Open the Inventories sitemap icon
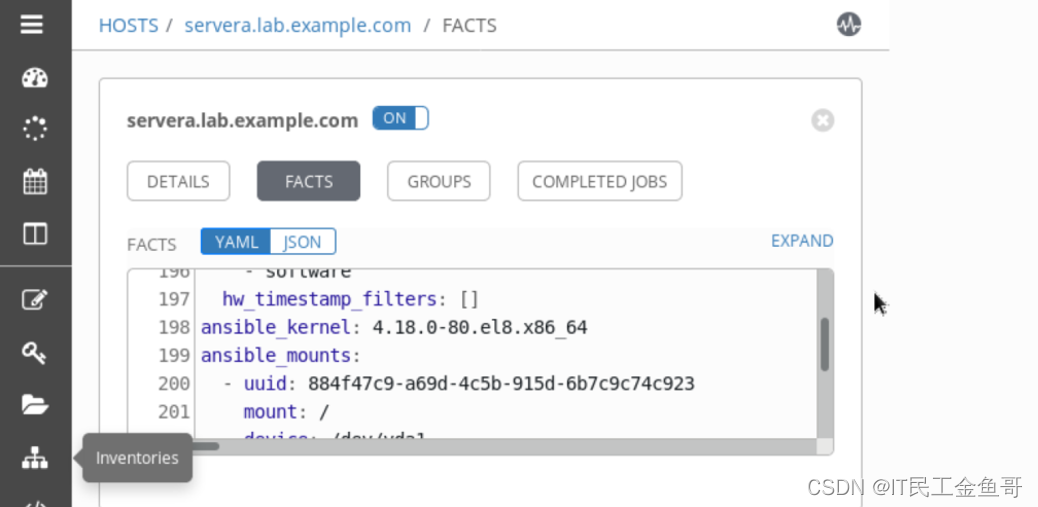This screenshot has height=507, width=1038. point(34,457)
